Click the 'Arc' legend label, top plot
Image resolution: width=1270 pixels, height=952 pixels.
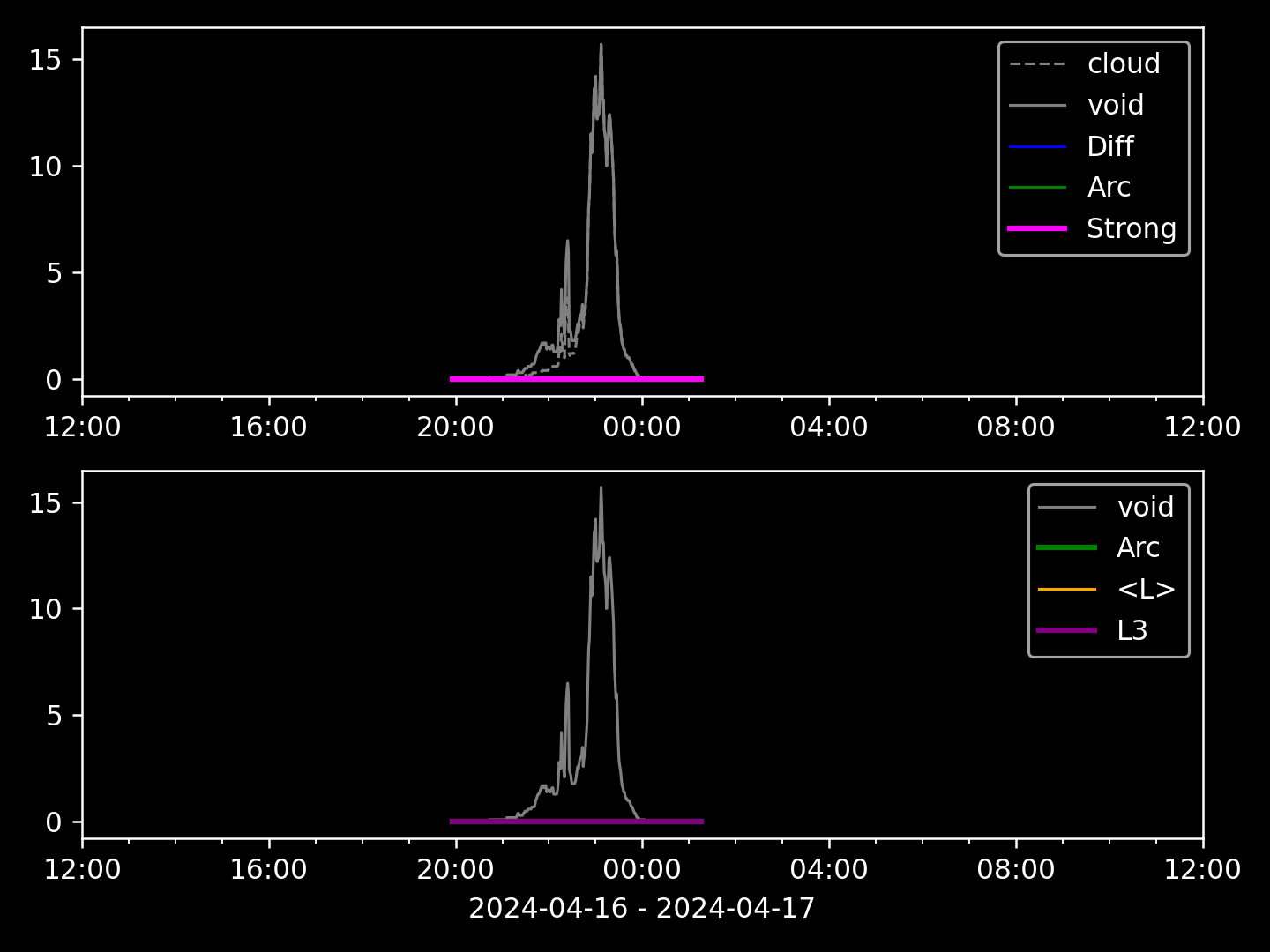click(x=1109, y=187)
